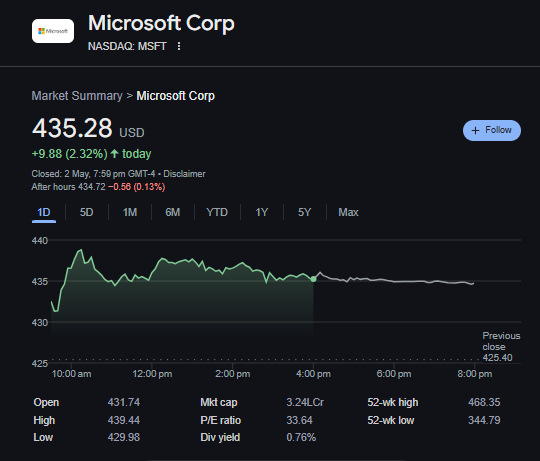Click the 435.28 price value
540x461 pixels.
72,128
